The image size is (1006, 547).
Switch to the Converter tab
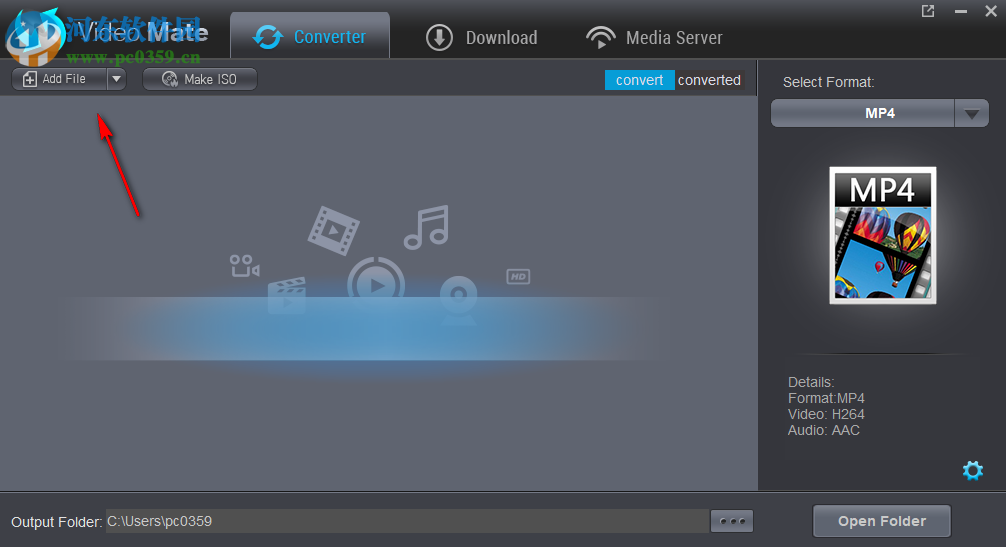pos(310,36)
